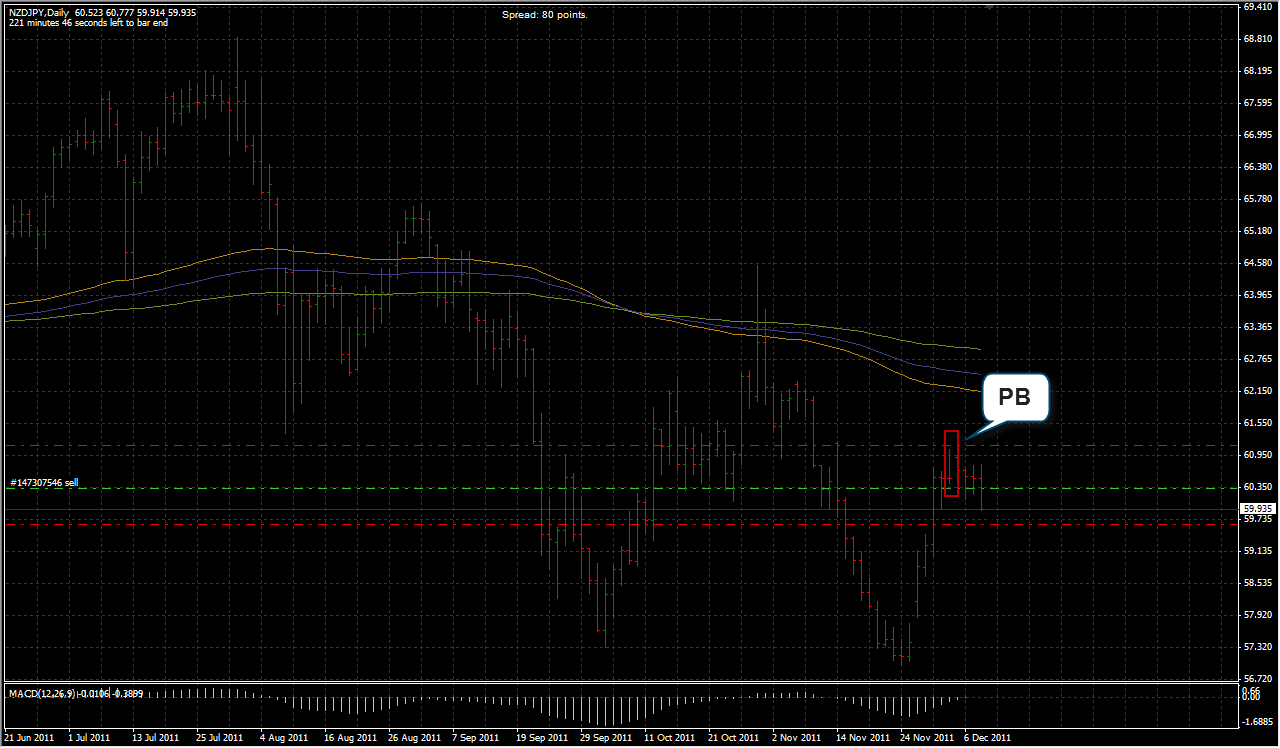Click the 66.380 price scale label
Viewport: 1280px width, 748px height.
1257,167
